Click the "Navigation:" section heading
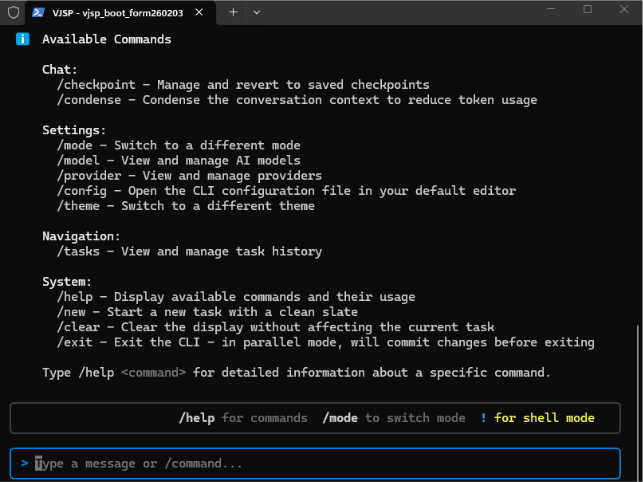This screenshot has width=643, height=482. [x=81, y=236]
